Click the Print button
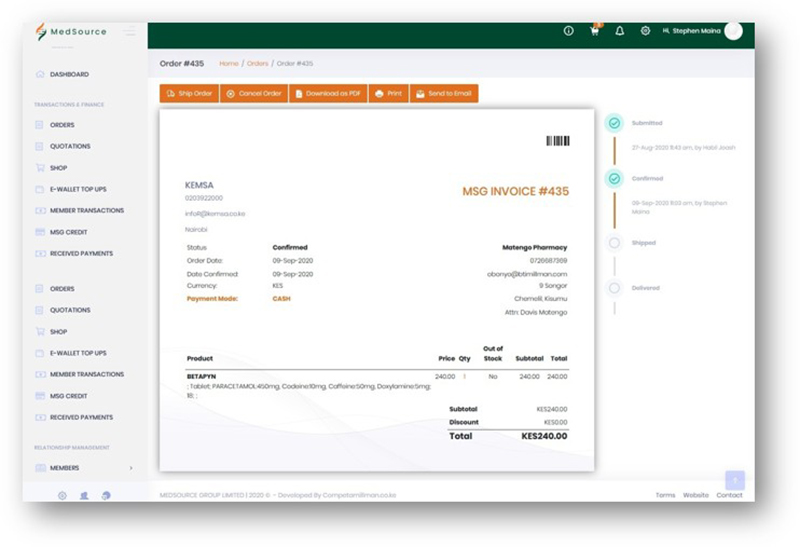800x547 pixels. tap(389, 93)
